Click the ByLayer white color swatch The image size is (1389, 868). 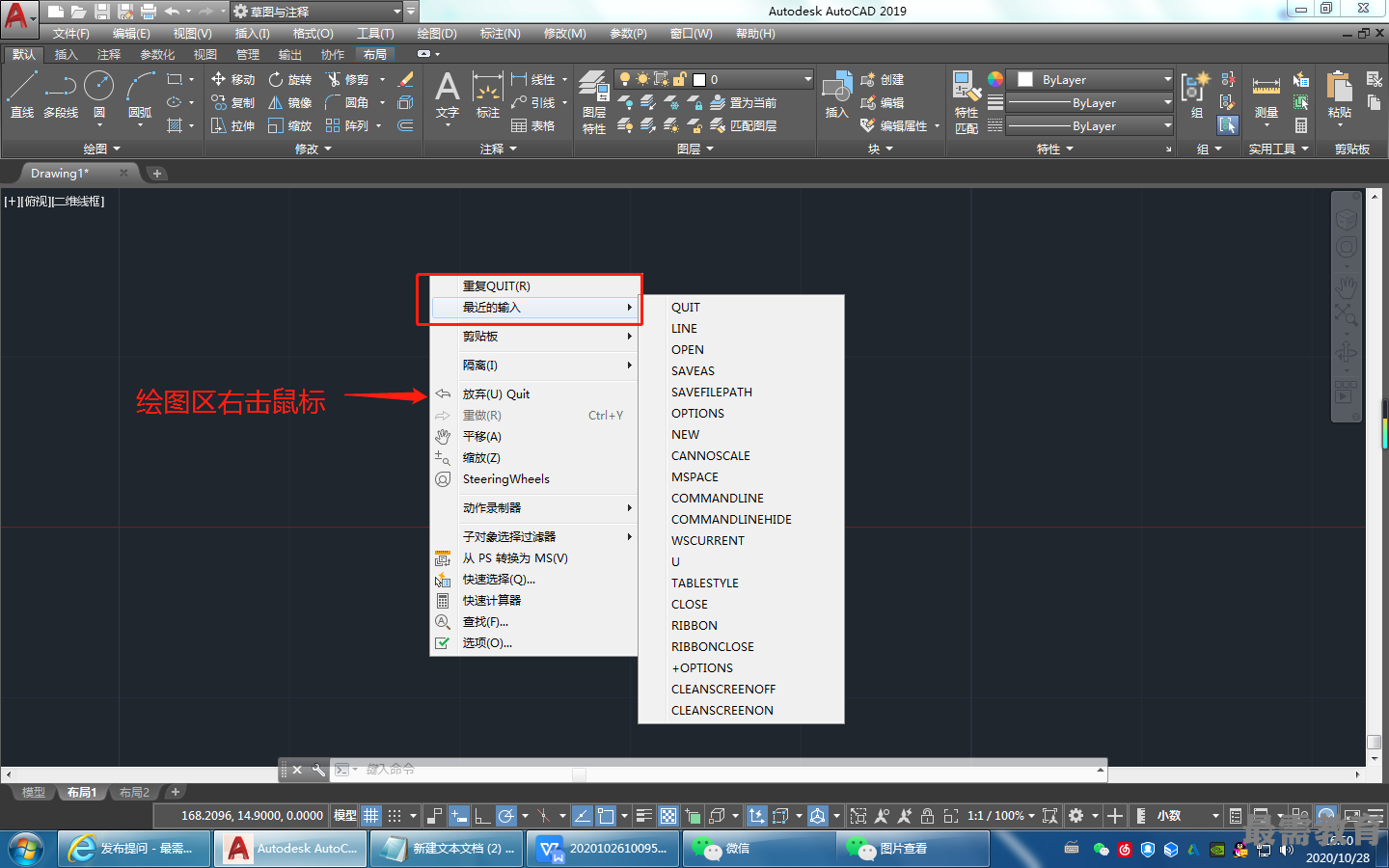coord(1025,79)
